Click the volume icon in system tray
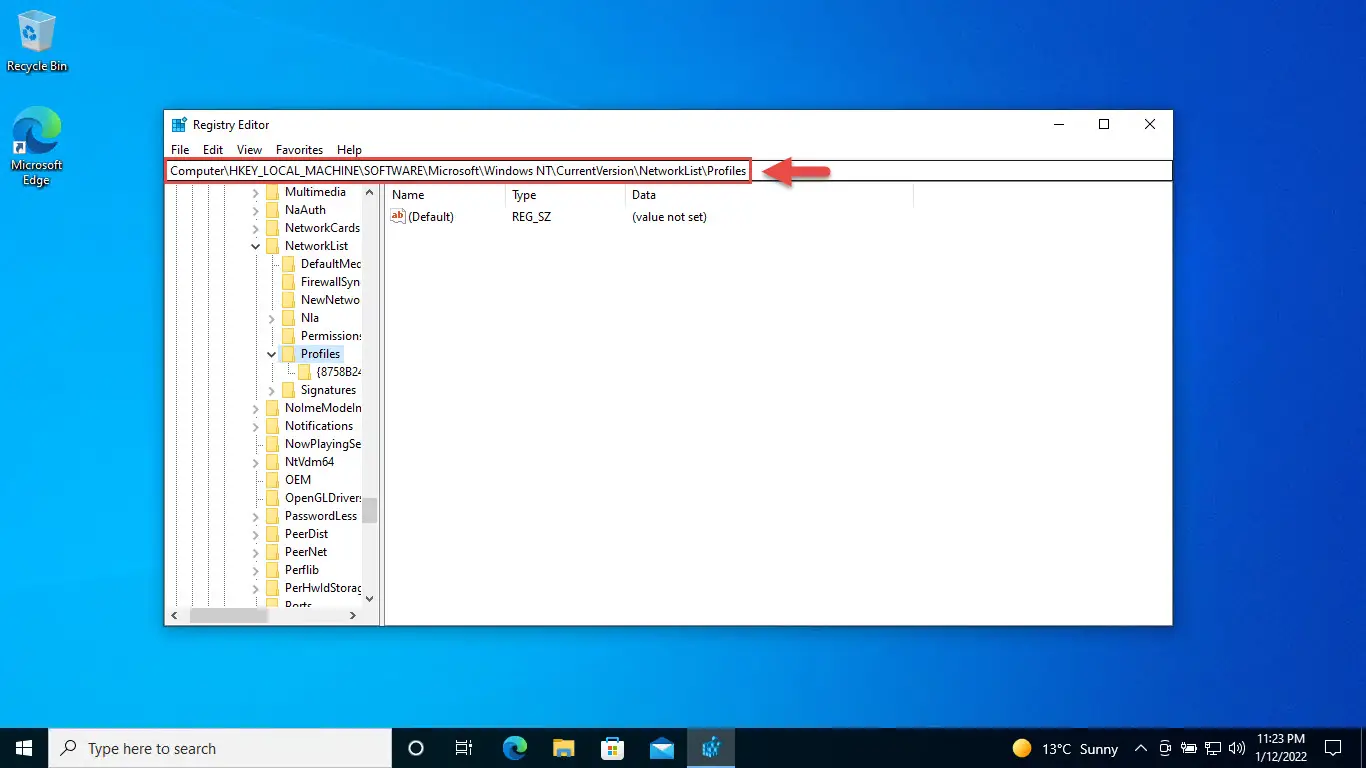Image resolution: width=1366 pixels, height=768 pixels. [1237, 748]
